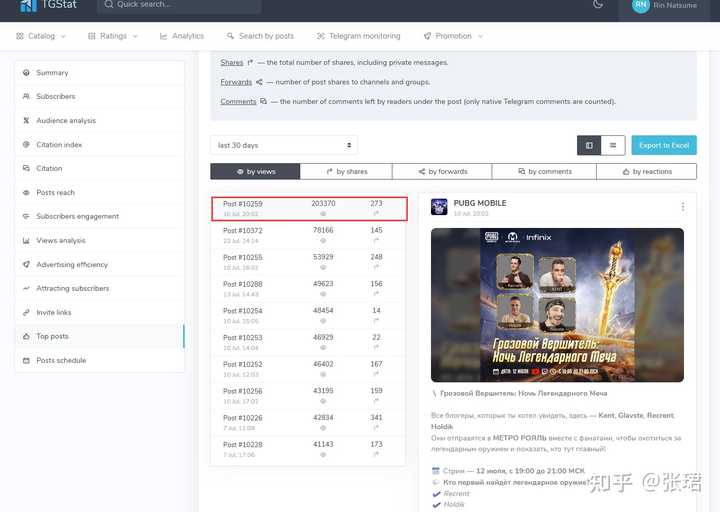Sort posts by forwards tab
This screenshot has height=512, width=720.
click(x=442, y=171)
